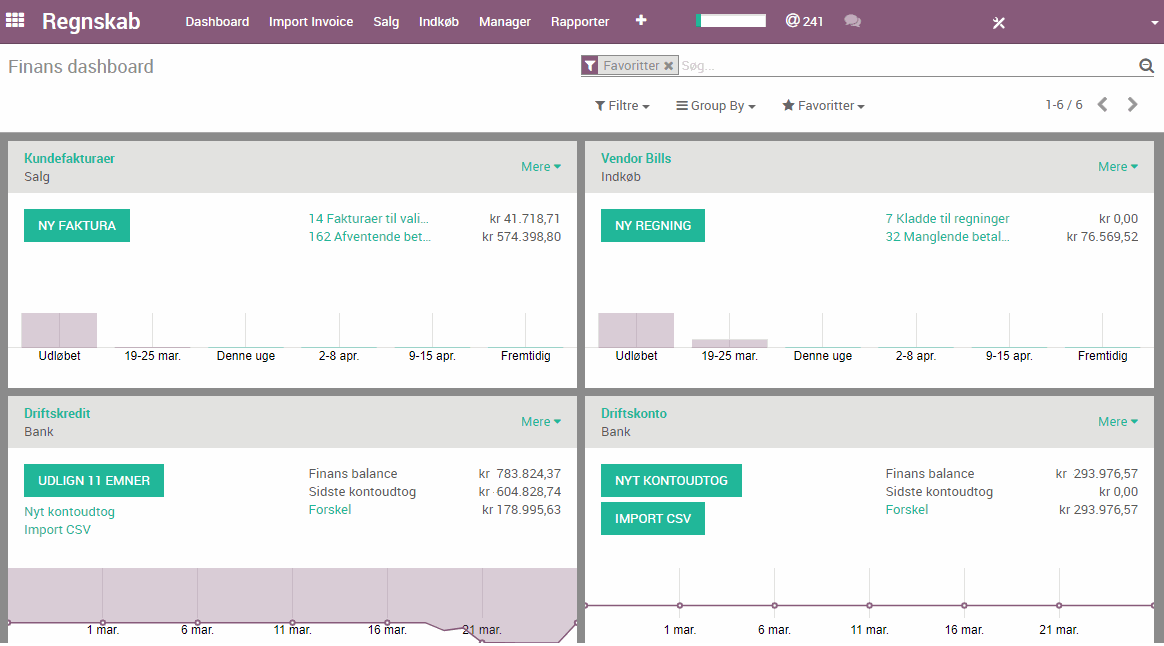The height and width of the screenshot is (646, 1164).
Task: Open 162 Afventende betalinger link
Action: tap(370, 237)
